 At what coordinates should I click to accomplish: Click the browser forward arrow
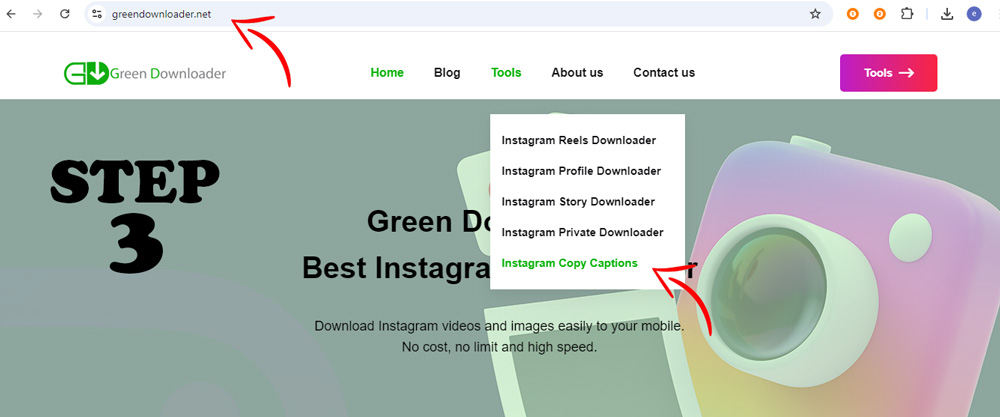click(x=38, y=14)
